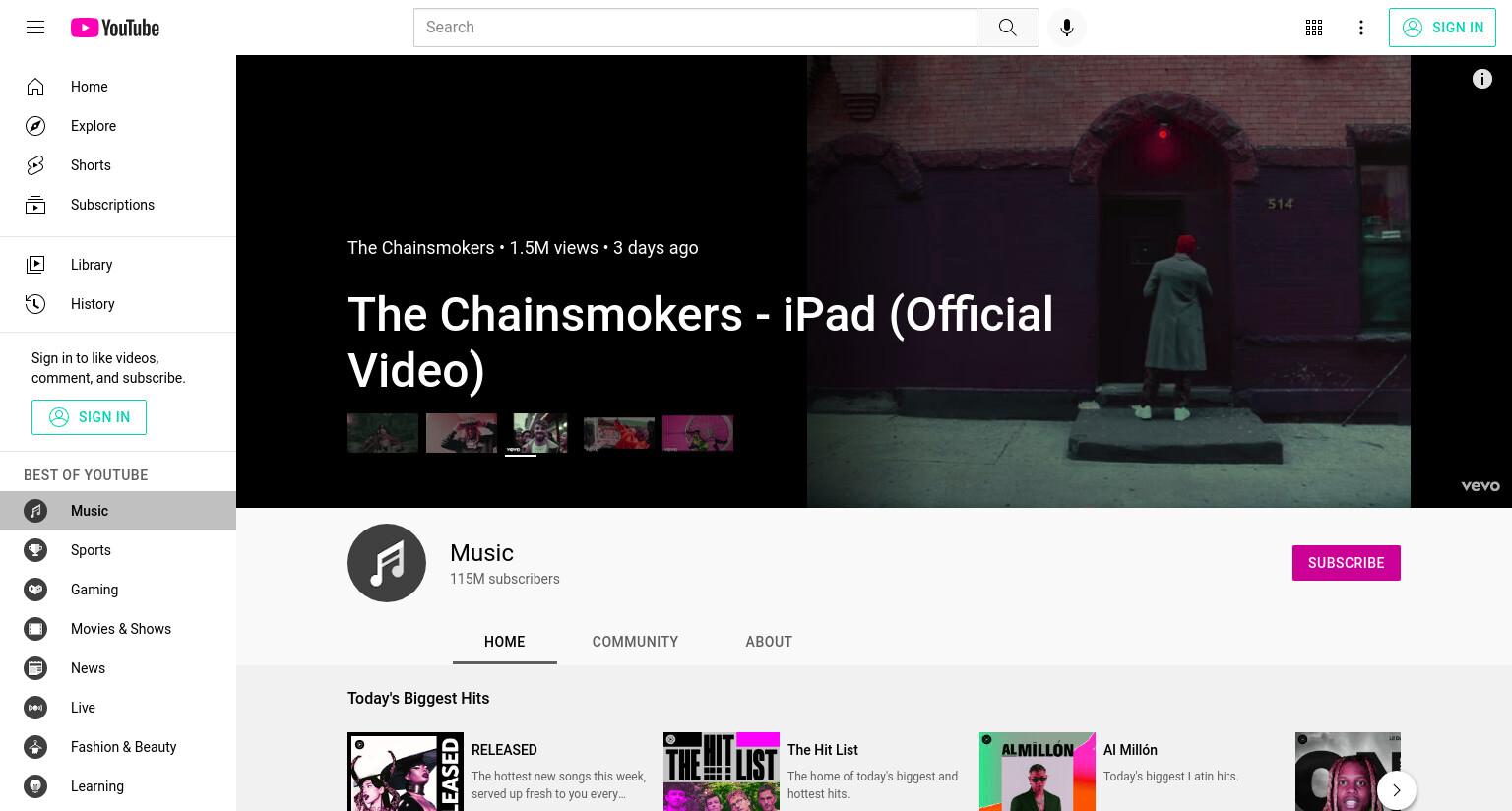1512x811 pixels.
Task: Click the top-right Sign In button
Action: coord(1442,28)
